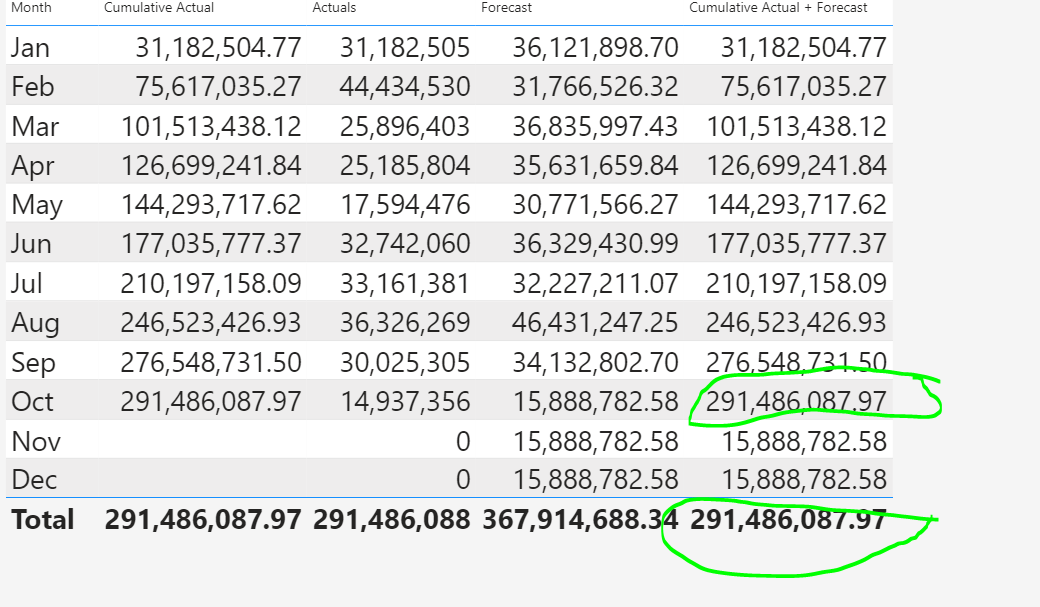The width and height of the screenshot is (1040, 607).
Task: Click Cumulative Actual value 101,513,438.12 for Mar
Action: click(x=211, y=126)
